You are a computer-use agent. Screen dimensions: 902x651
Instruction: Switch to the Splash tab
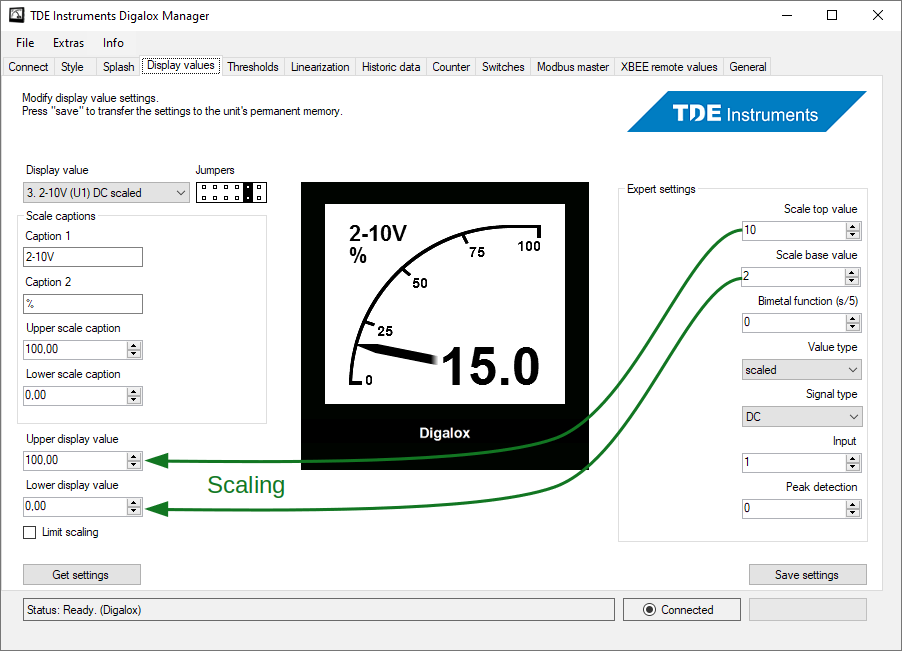tap(119, 67)
